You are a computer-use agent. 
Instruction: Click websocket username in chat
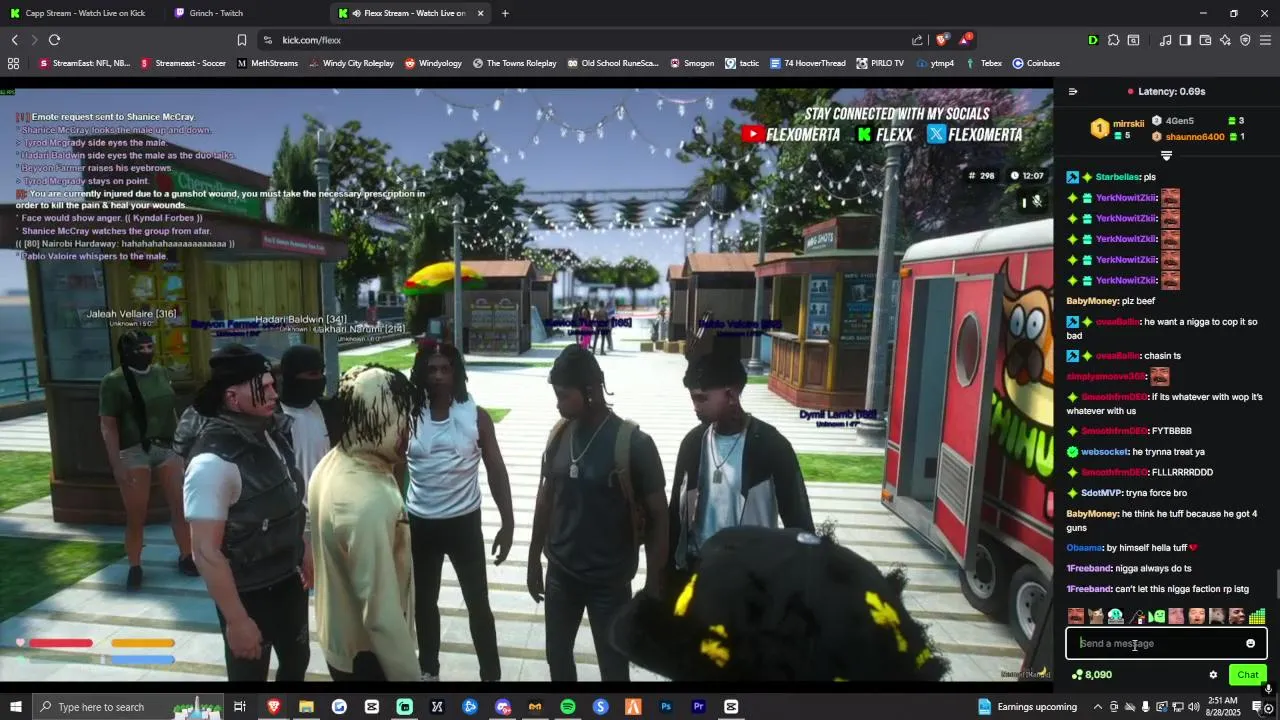[1105, 452]
